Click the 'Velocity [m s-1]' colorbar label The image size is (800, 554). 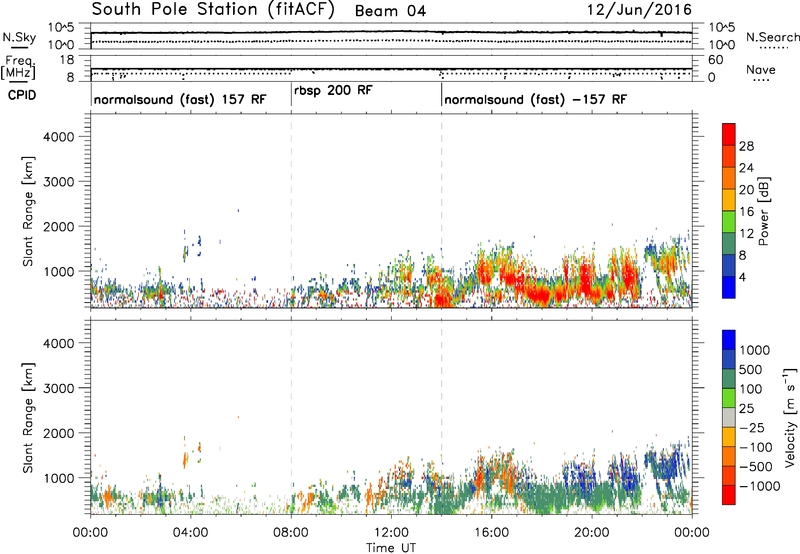click(790, 417)
